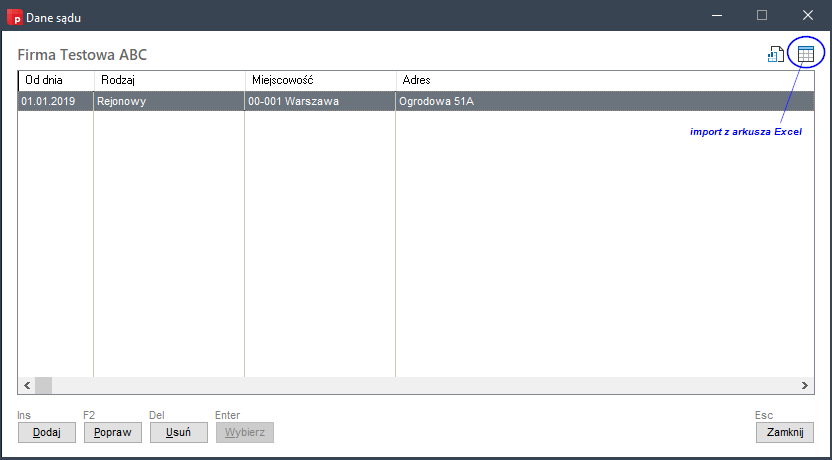The width and height of the screenshot is (832, 460).
Task: Click the Excel spreadsheet import icon
Action: (x=805, y=54)
